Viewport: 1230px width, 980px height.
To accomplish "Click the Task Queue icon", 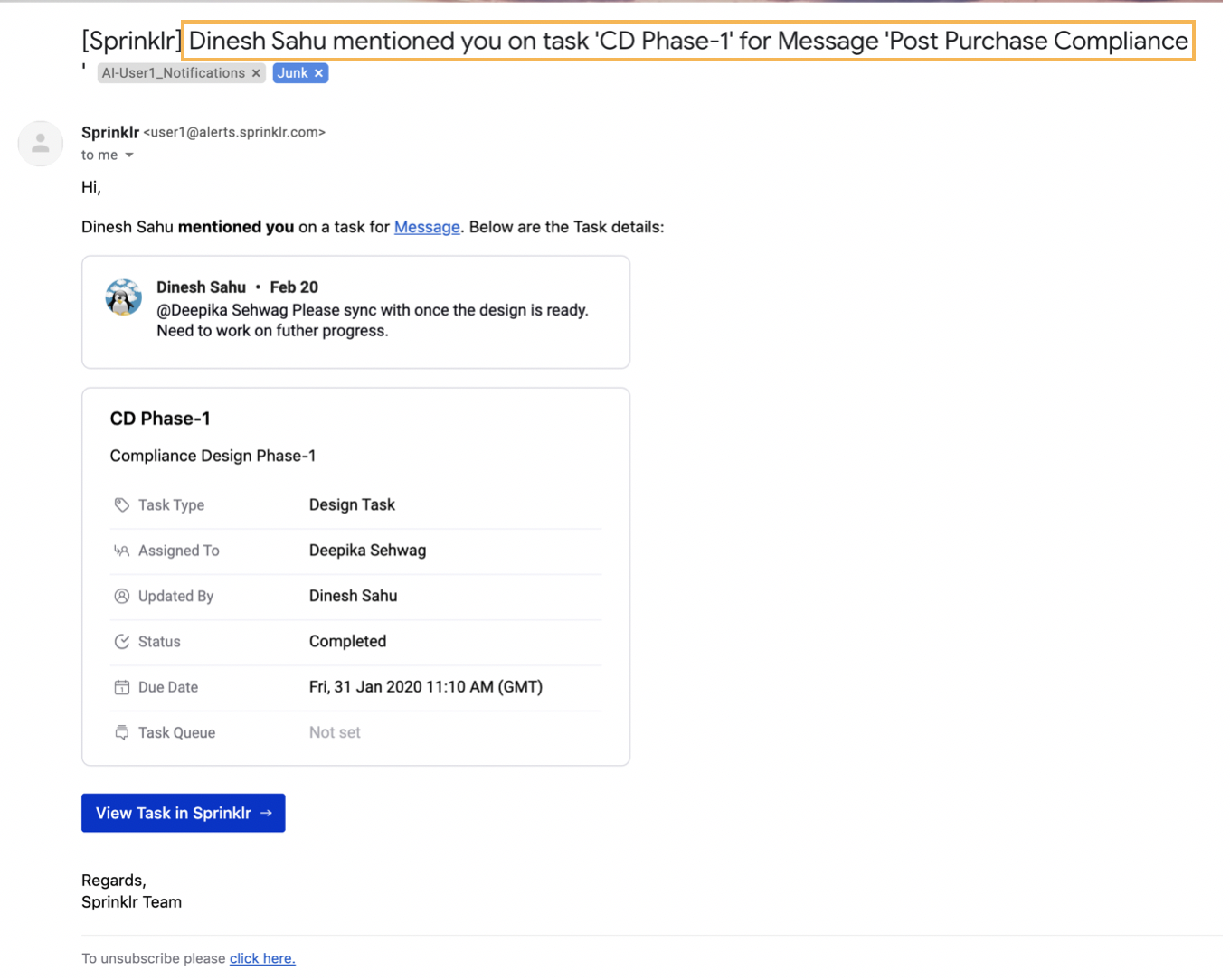I will [x=122, y=732].
